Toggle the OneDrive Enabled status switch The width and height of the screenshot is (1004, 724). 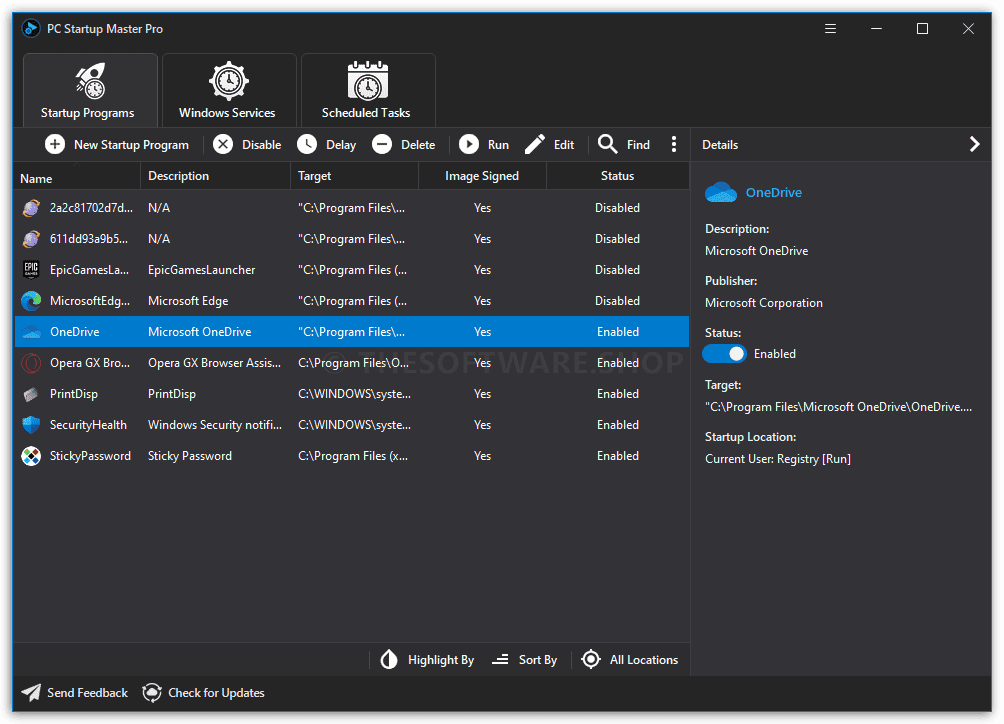(x=725, y=354)
